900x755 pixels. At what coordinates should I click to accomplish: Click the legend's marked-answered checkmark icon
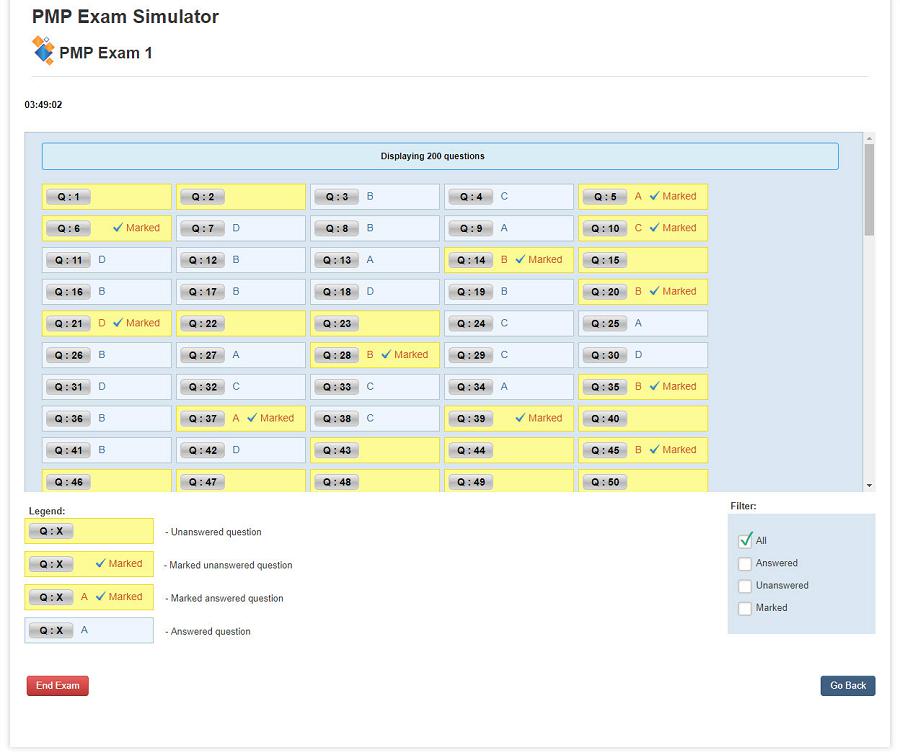point(101,597)
